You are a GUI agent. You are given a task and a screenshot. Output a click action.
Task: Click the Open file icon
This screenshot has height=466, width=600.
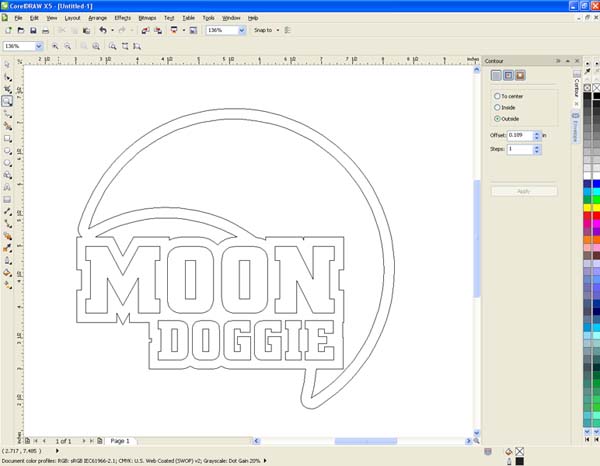(21, 30)
